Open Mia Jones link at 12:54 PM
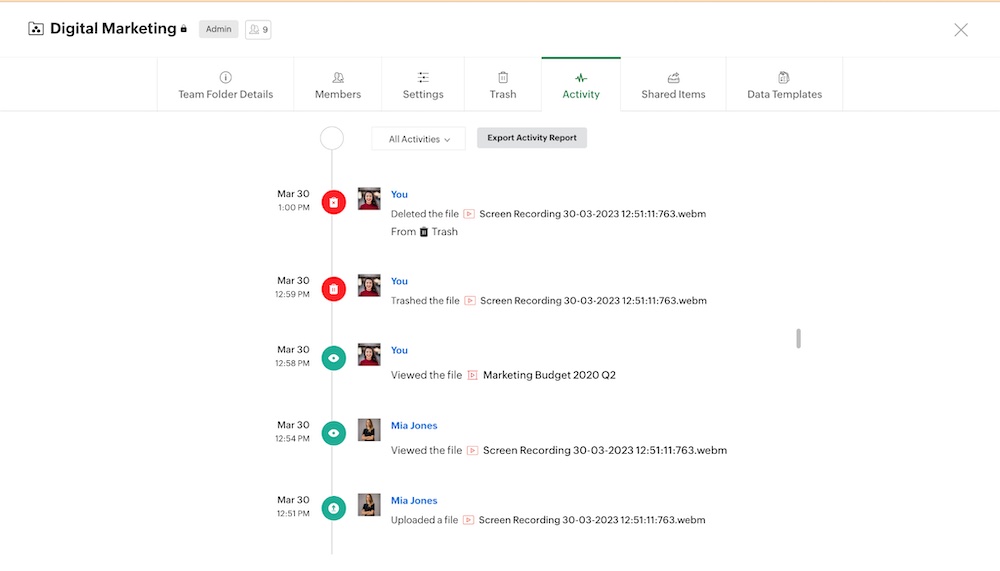 pos(414,426)
